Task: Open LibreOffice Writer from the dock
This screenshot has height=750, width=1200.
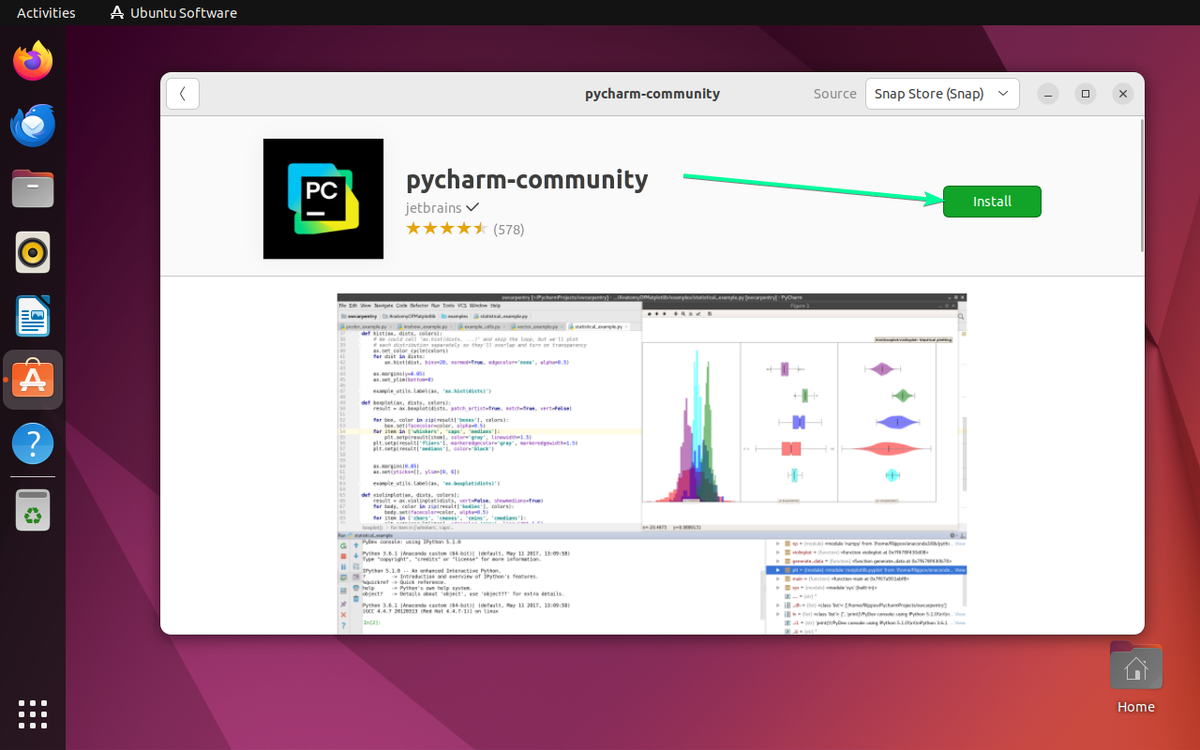Action: [32, 316]
